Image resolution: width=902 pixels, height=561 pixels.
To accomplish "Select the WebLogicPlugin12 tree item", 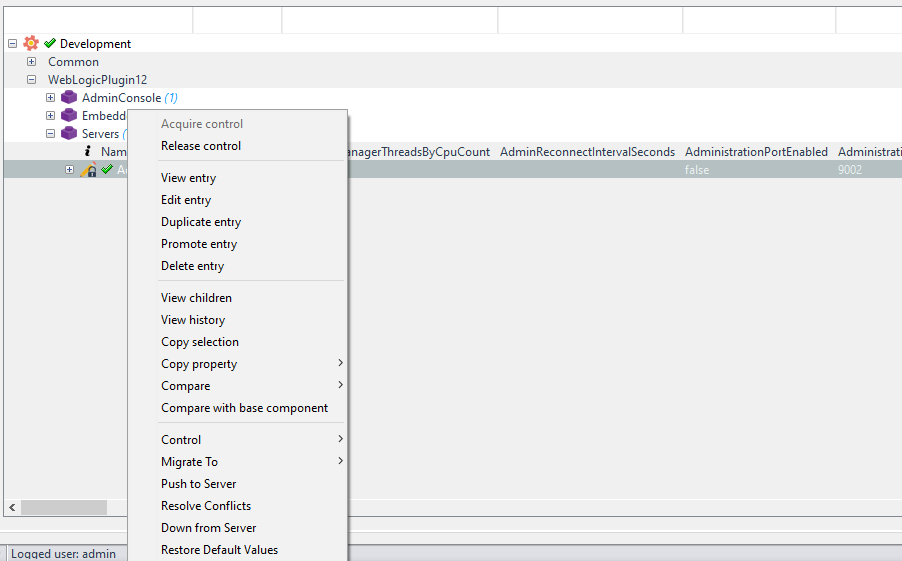I will [x=98, y=79].
